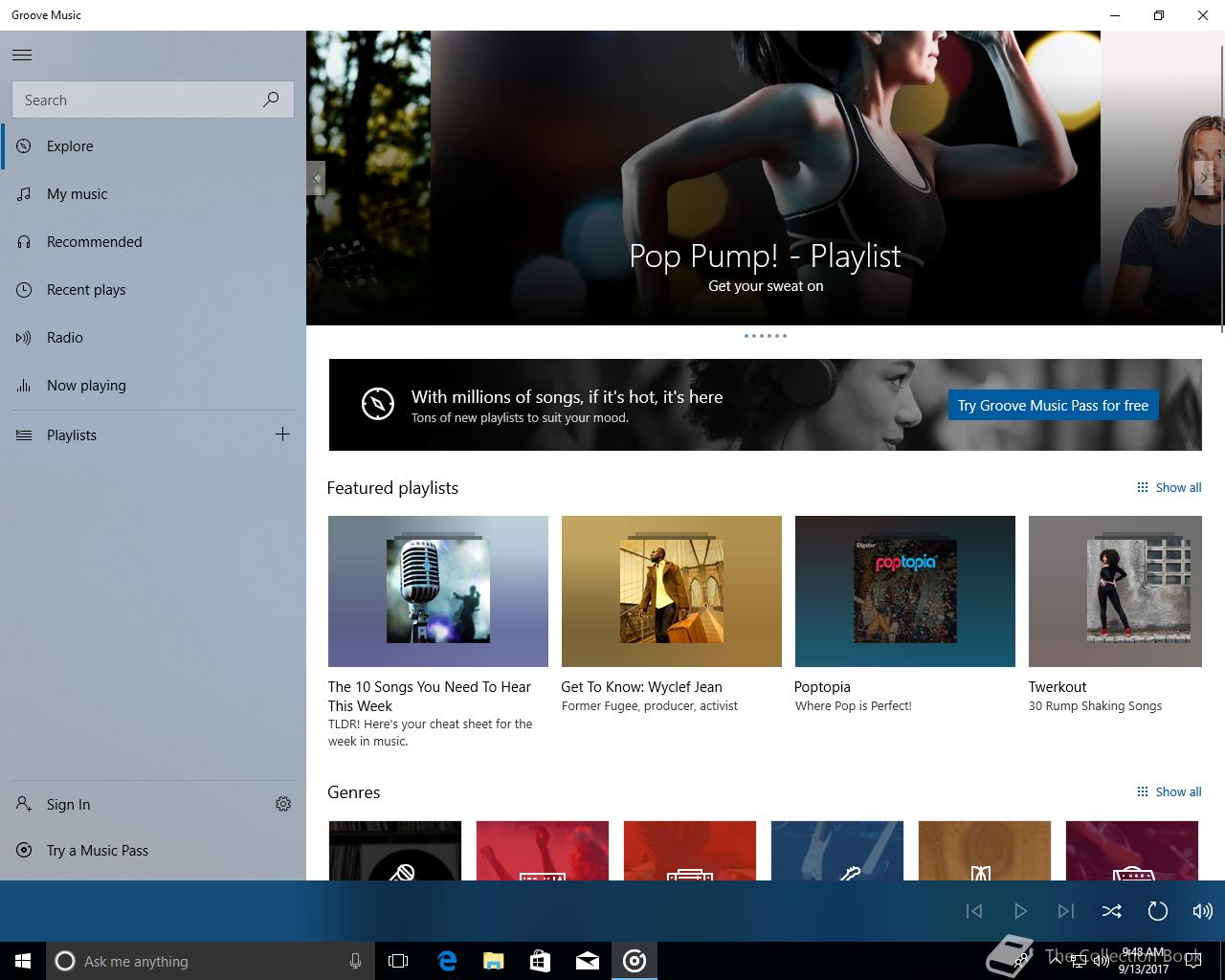The height and width of the screenshot is (980, 1225).
Task: Open Recent plays
Action: (153, 290)
